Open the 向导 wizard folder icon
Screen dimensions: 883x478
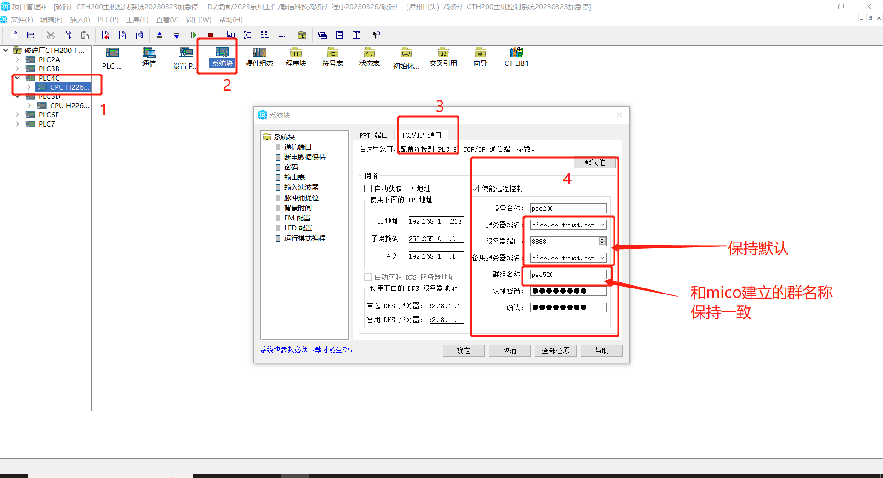(x=480, y=57)
